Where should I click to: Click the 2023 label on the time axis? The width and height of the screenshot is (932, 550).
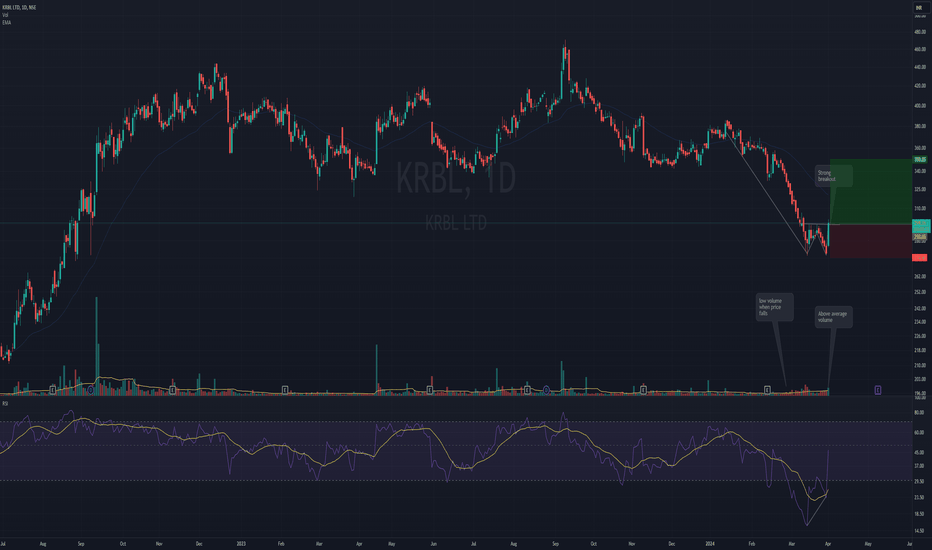[241, 543]
